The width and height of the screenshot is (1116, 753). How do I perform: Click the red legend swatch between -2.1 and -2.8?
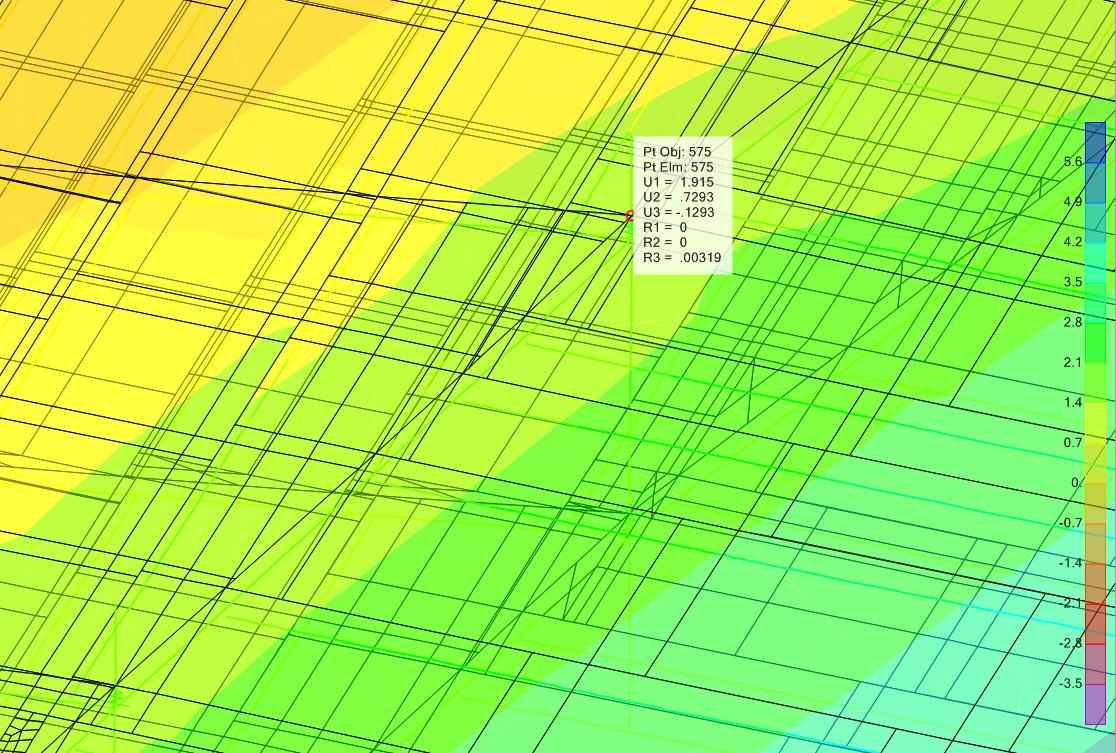[x=1095, y=624]
